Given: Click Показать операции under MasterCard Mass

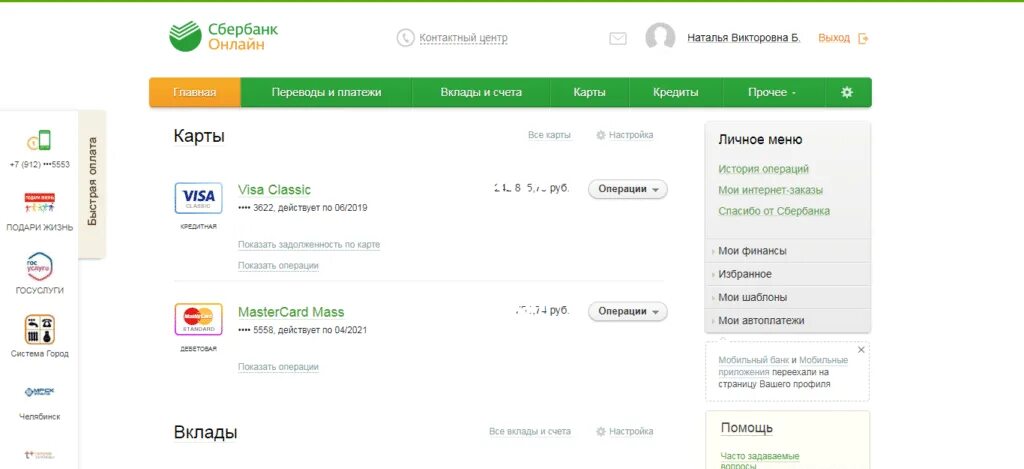Looking at the screenshot, I should point(278,367).
